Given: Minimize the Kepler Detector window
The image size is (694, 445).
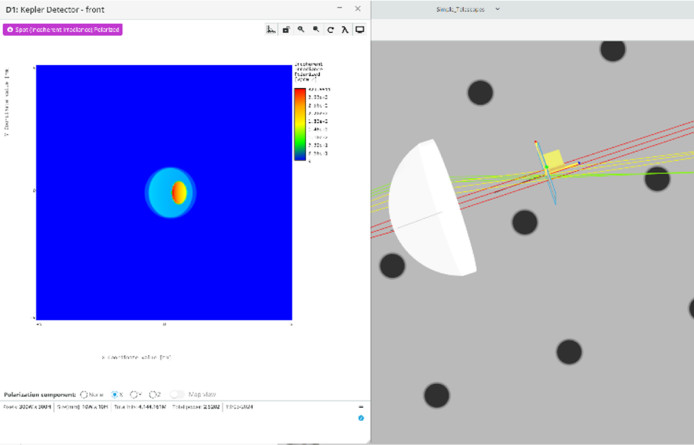Looking at the screenshot, I should pyautogui.click(x=339, y=8).
